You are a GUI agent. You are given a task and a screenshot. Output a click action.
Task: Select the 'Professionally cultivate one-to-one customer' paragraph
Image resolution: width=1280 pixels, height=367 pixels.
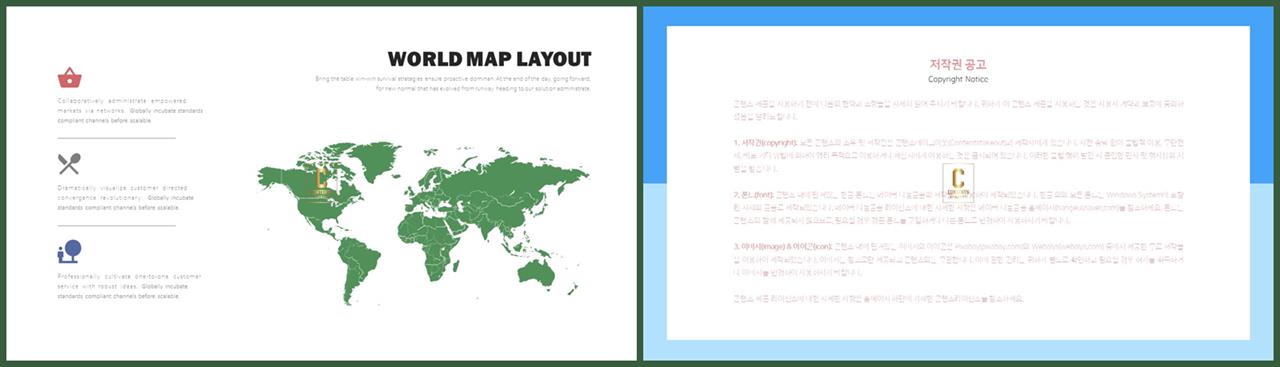pyautogui.click(x=129, y=286)
